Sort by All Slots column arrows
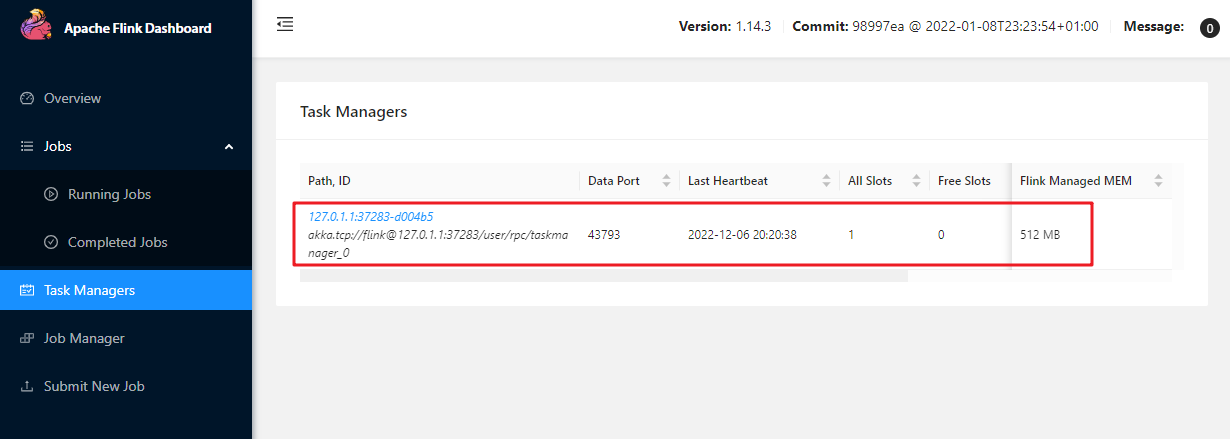Image resolution: width=1230 pixels, height=439 pixels. coord(915,181)
